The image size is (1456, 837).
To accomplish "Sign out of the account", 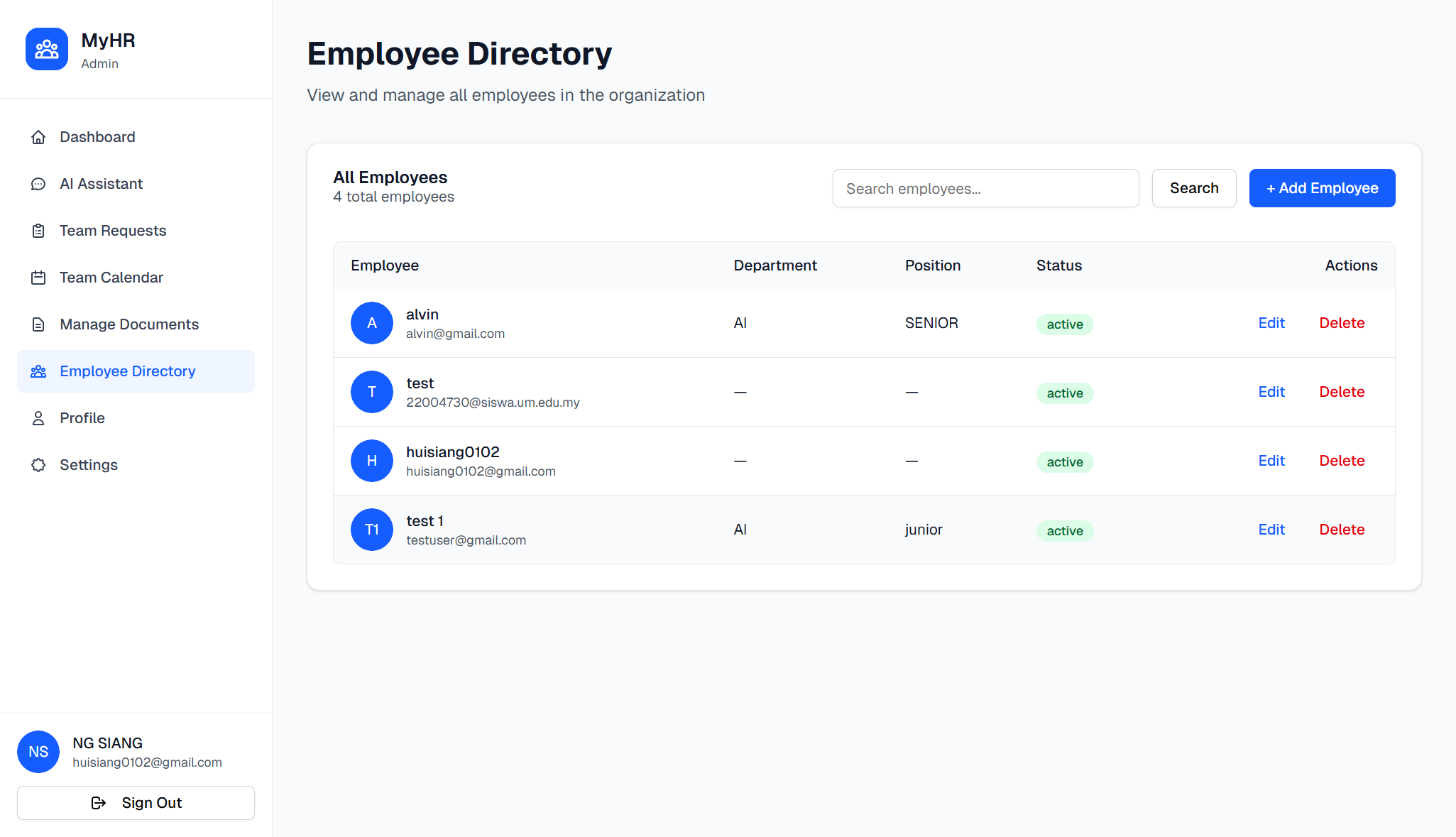I will pyautogui.click(x=136, y=803).
